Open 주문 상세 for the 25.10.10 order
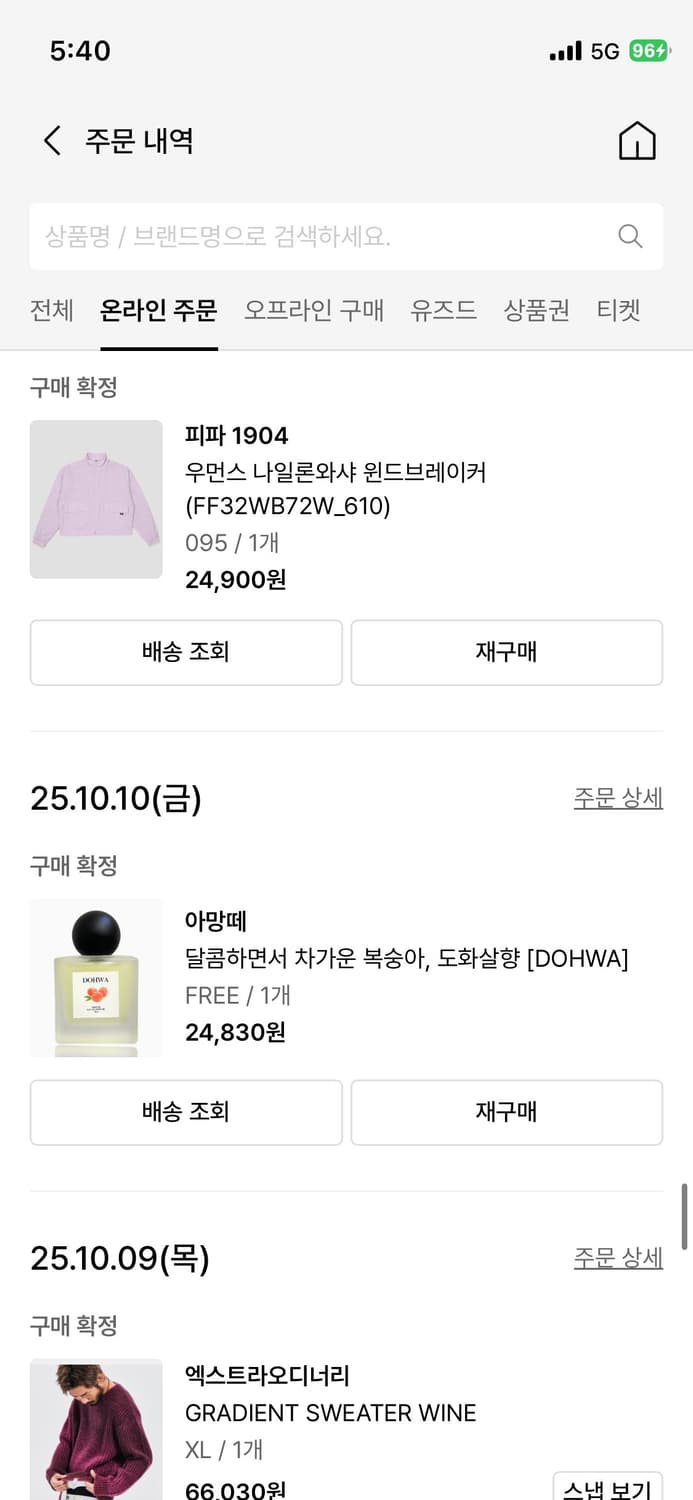This screenshot has height=1500, width=693. pos(618,797)
